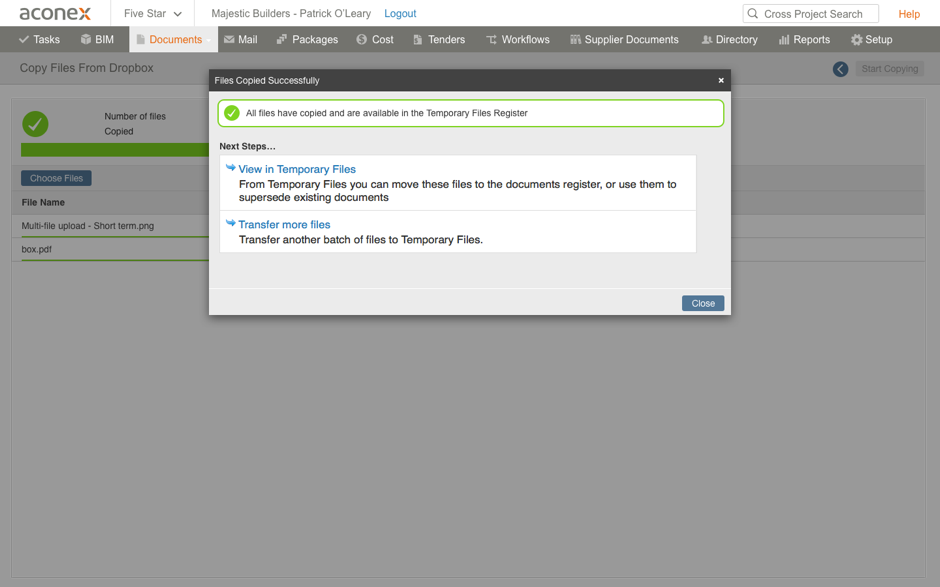Click the File Name column header
940x587 pixels.
click(x=43, y=203)
